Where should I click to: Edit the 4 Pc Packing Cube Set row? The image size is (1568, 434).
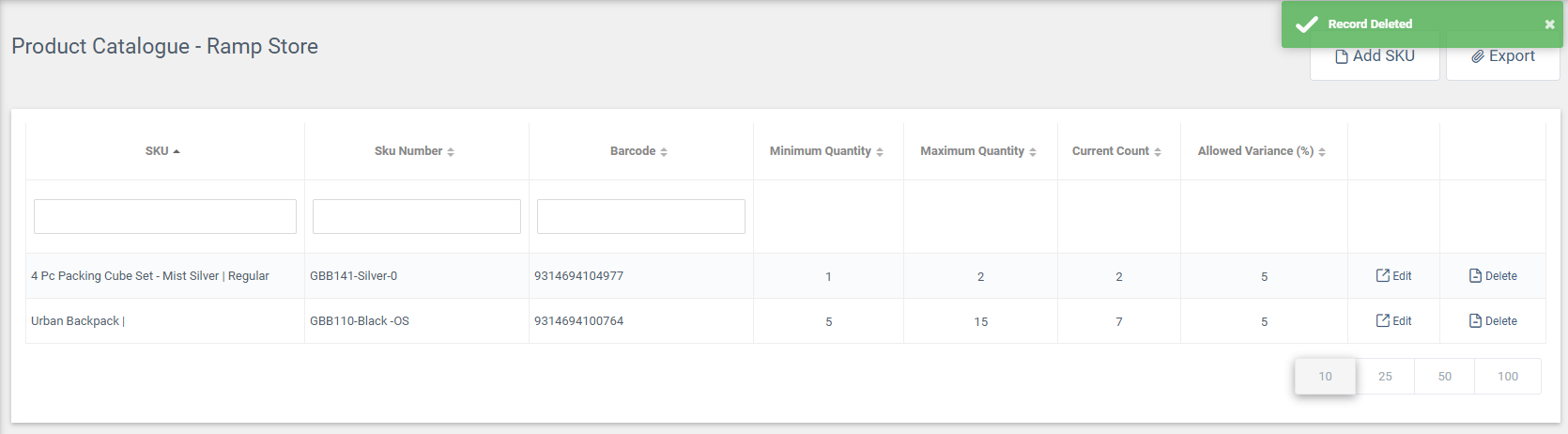[x=1393, y=276]
